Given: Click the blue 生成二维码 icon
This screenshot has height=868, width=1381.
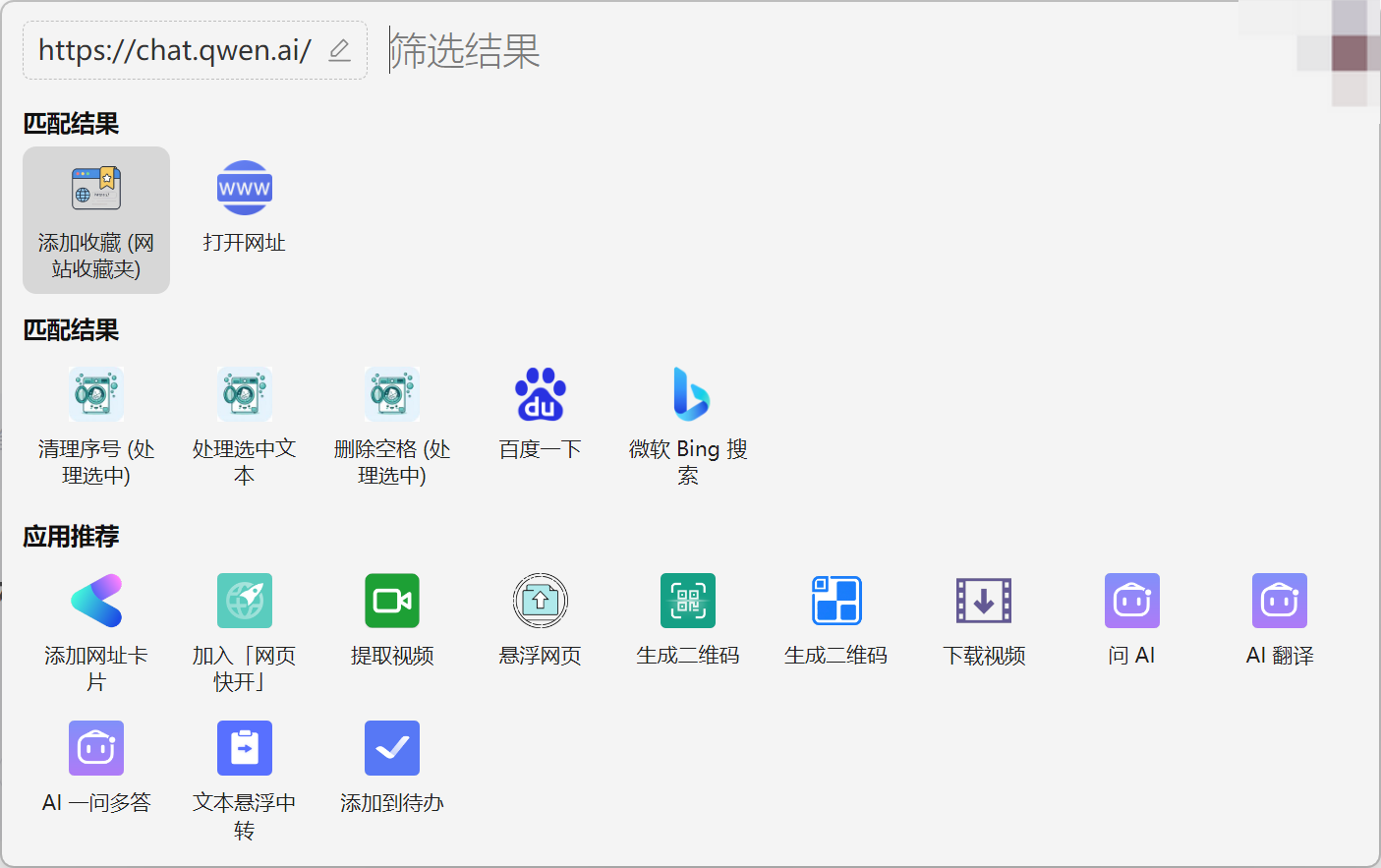Looking at the screenshot, I should [x=836, y=601].
